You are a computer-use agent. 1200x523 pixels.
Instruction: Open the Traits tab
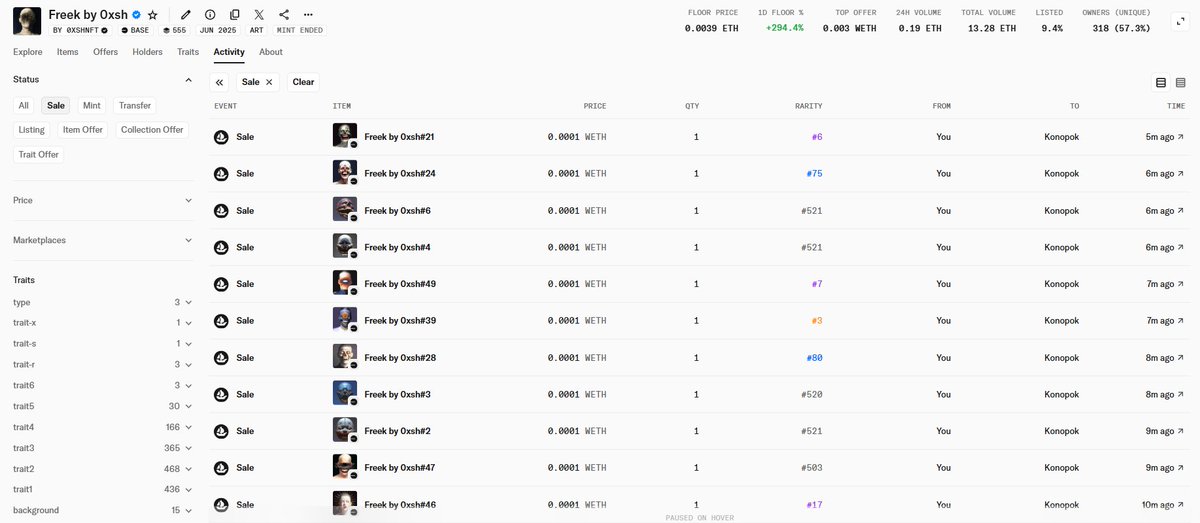[x=188, y=52]
